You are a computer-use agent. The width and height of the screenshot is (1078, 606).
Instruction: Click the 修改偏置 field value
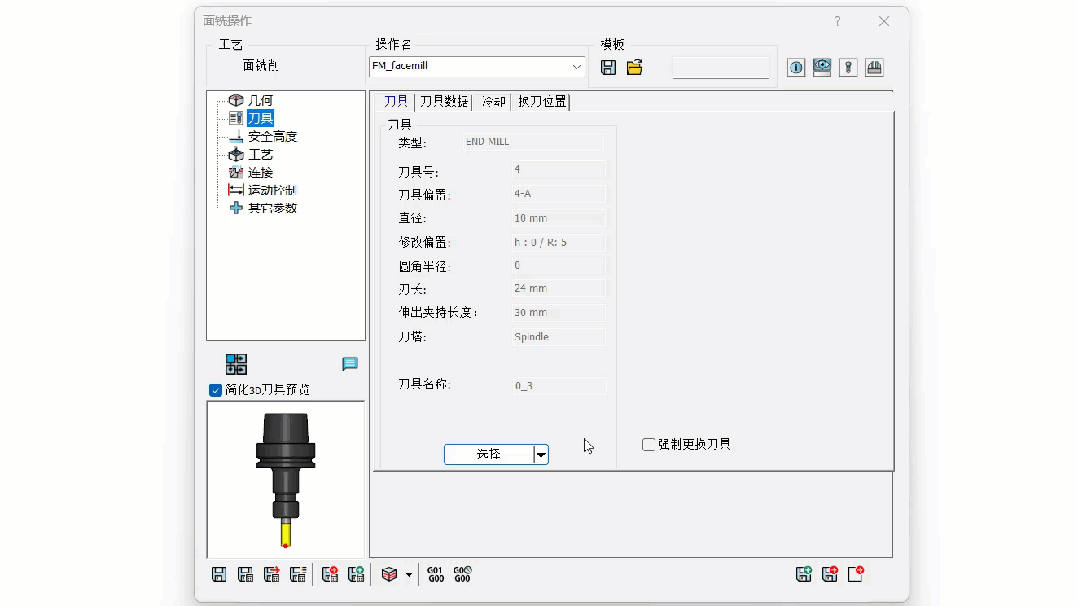coord(559,242)
